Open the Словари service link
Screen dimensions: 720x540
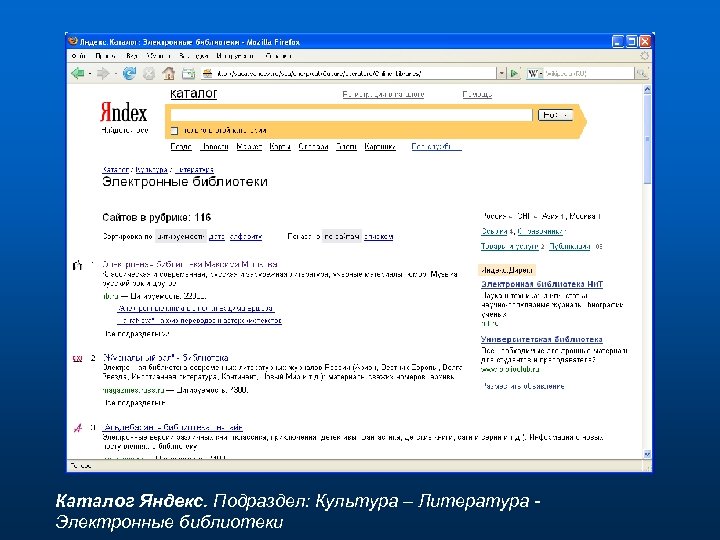[313, 146]
